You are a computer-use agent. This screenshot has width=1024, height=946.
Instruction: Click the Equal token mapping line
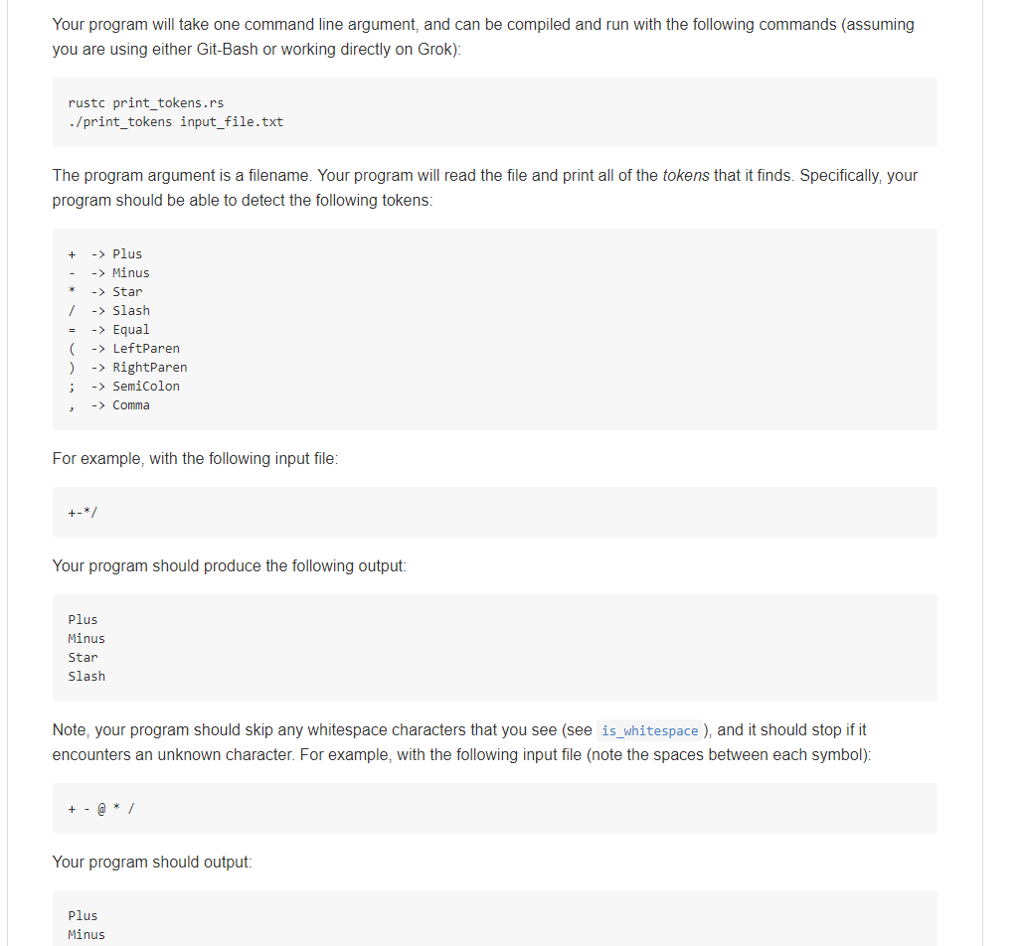(108, 330)
